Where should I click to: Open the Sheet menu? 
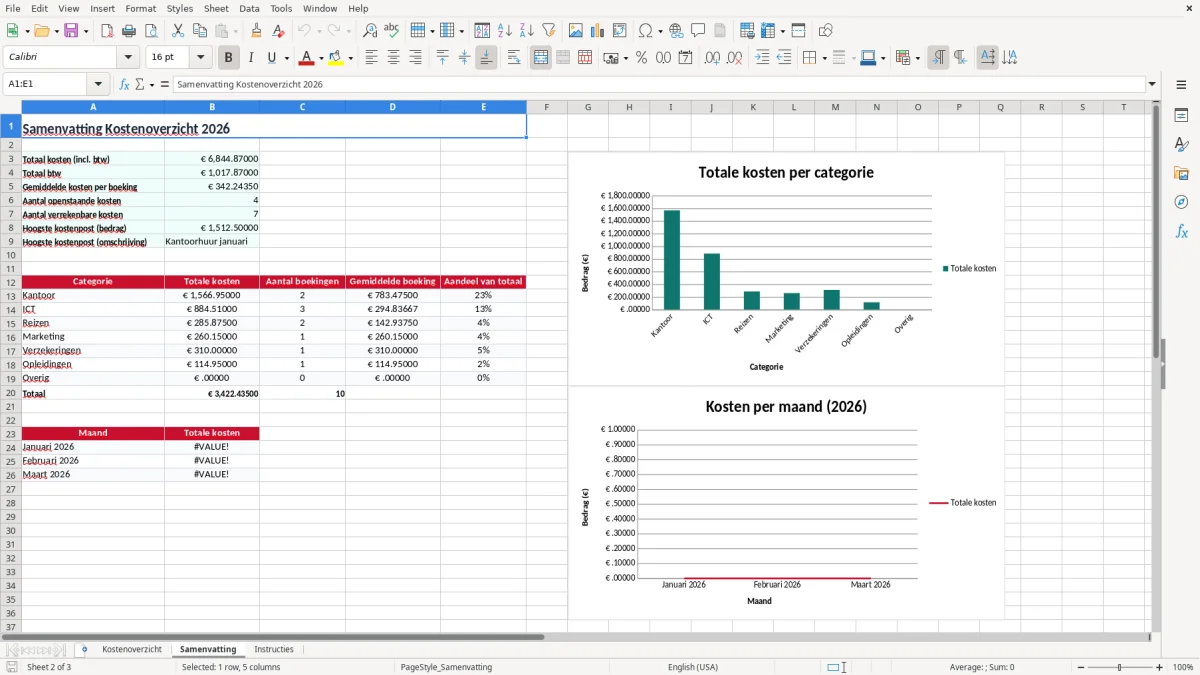216,8
